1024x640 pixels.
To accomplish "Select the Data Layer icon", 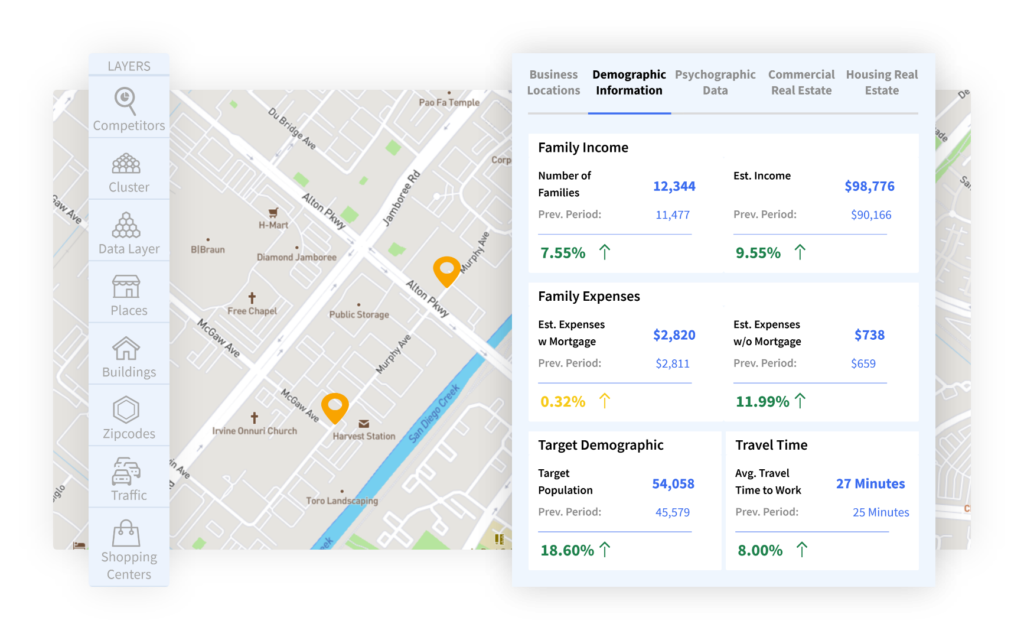I will click(x=128, y=225).
